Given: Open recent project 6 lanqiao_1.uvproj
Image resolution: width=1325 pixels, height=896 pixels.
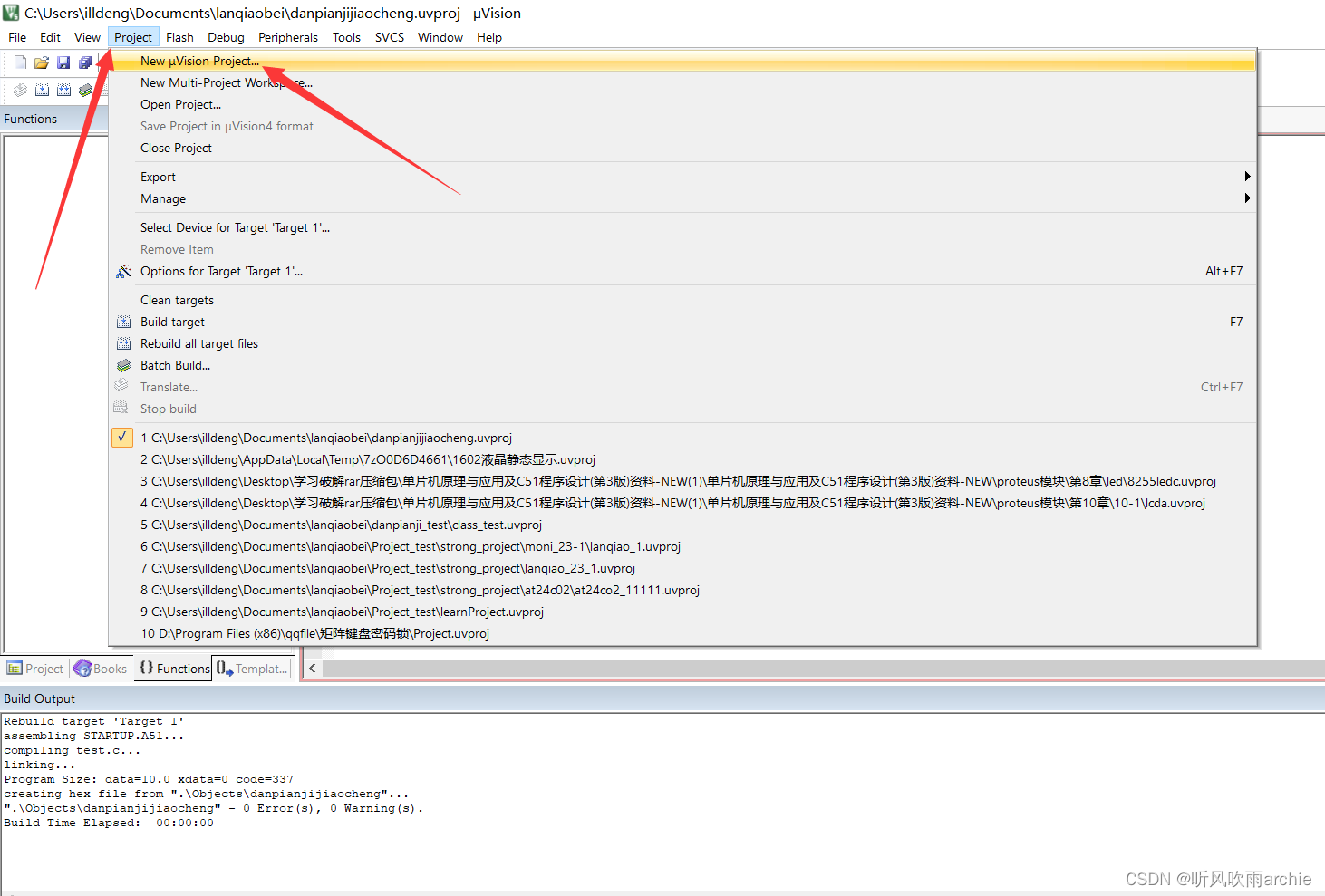Looking at the screenshot, I should [682, 546].
